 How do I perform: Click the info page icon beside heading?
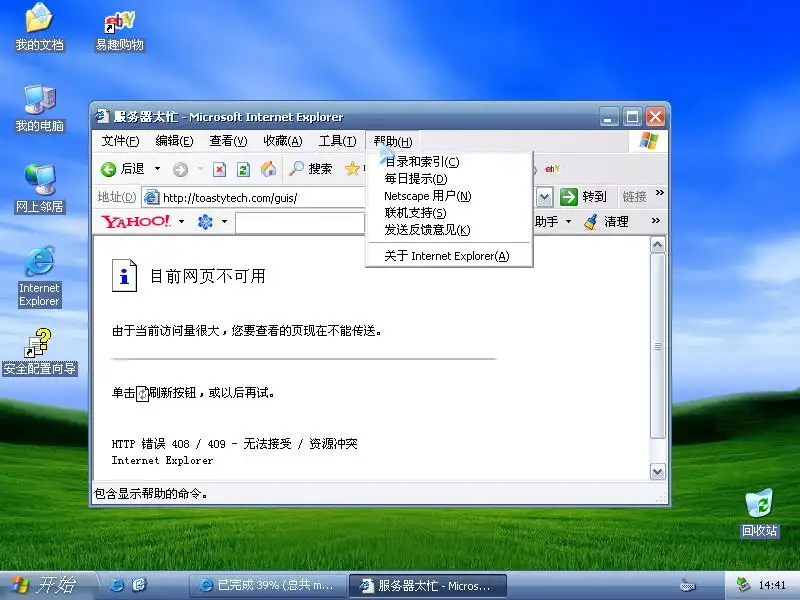(x=124, y=276)
